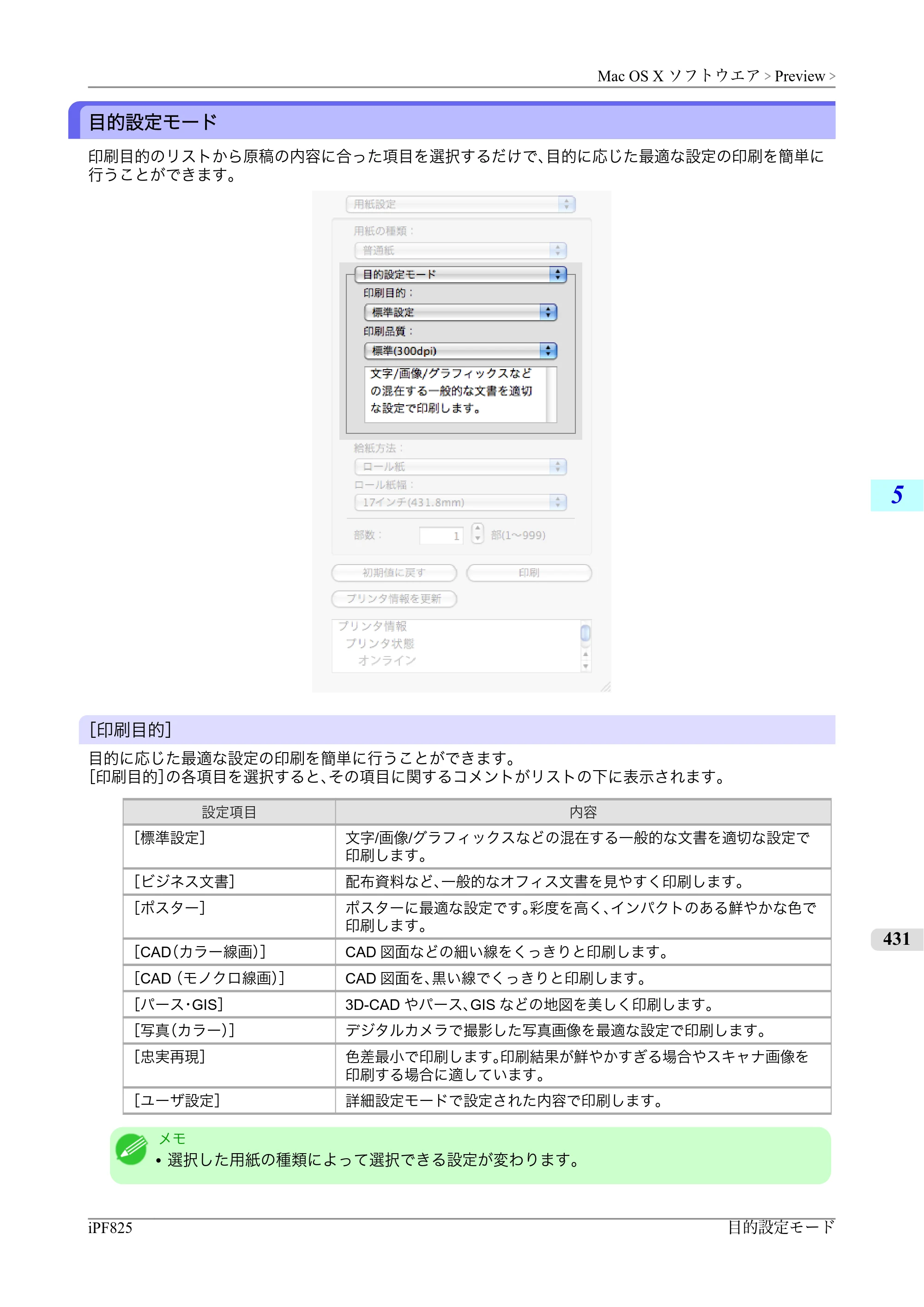The height and width of the screenshot is (1307, 924).
Task: Click the green memo pencil icon
Action: [x=132, y=1149]
